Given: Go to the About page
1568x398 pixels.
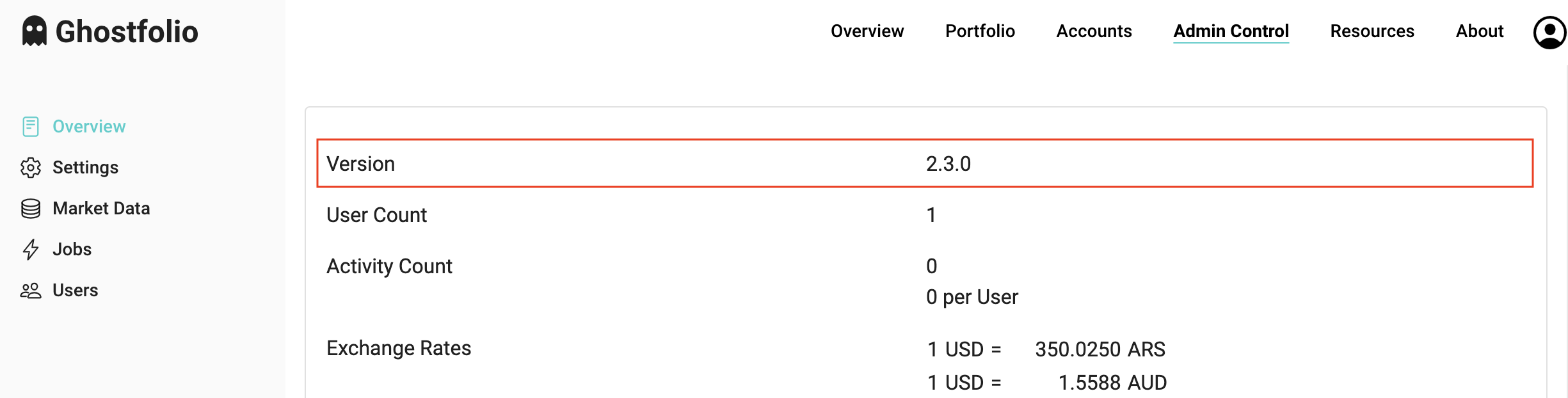Looking at the screenshot, I should [1479, 31].
